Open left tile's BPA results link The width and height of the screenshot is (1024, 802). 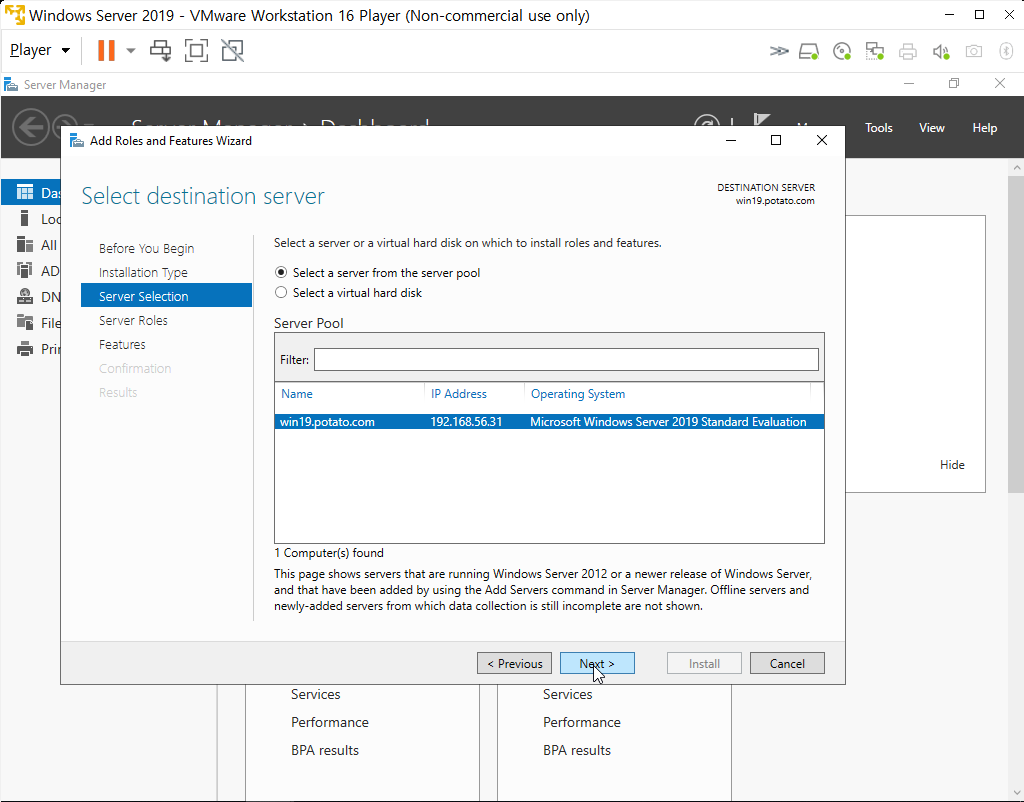(325, 750)
